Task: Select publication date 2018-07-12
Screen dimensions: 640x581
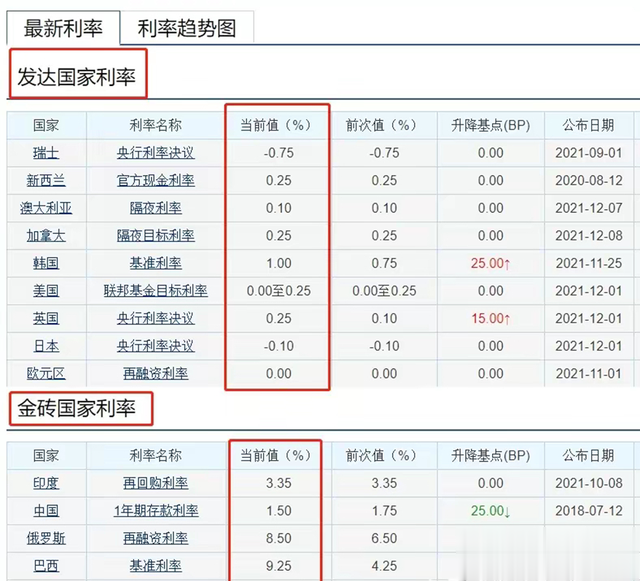Action: (x=589, y=511)
